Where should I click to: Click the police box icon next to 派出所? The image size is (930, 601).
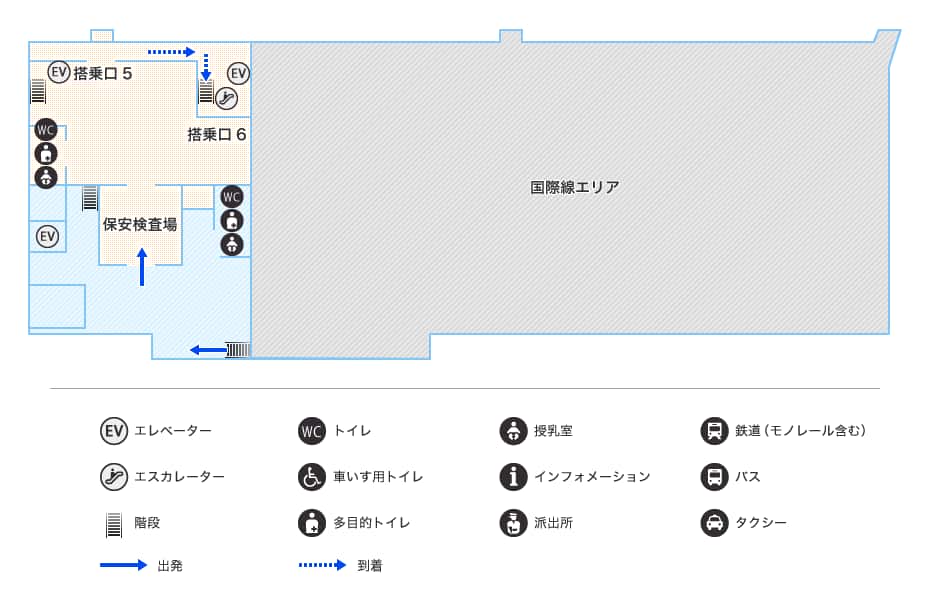(x=513, y=523)
